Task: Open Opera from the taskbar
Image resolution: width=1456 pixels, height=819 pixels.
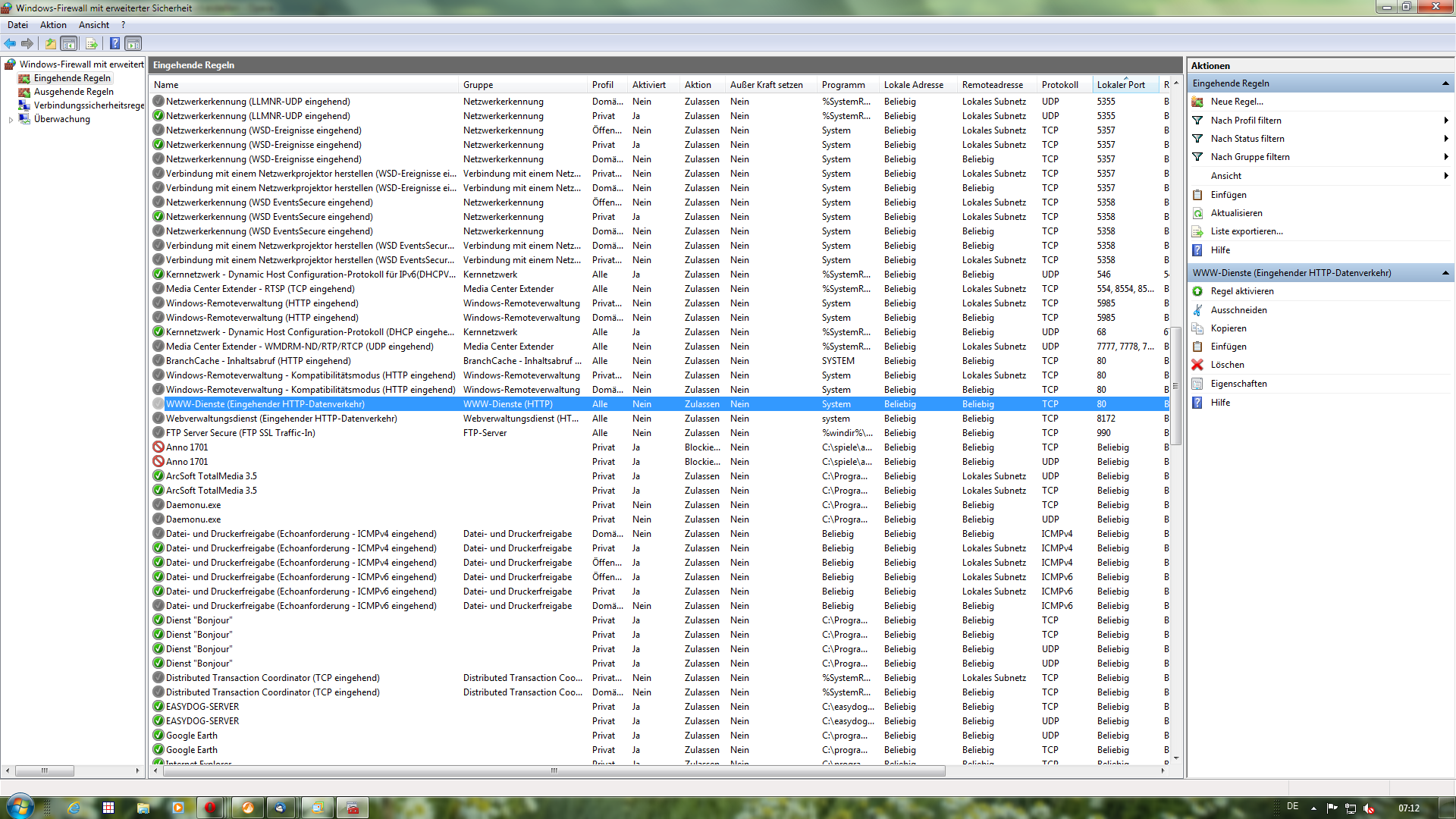Action: tap(210, 808)
